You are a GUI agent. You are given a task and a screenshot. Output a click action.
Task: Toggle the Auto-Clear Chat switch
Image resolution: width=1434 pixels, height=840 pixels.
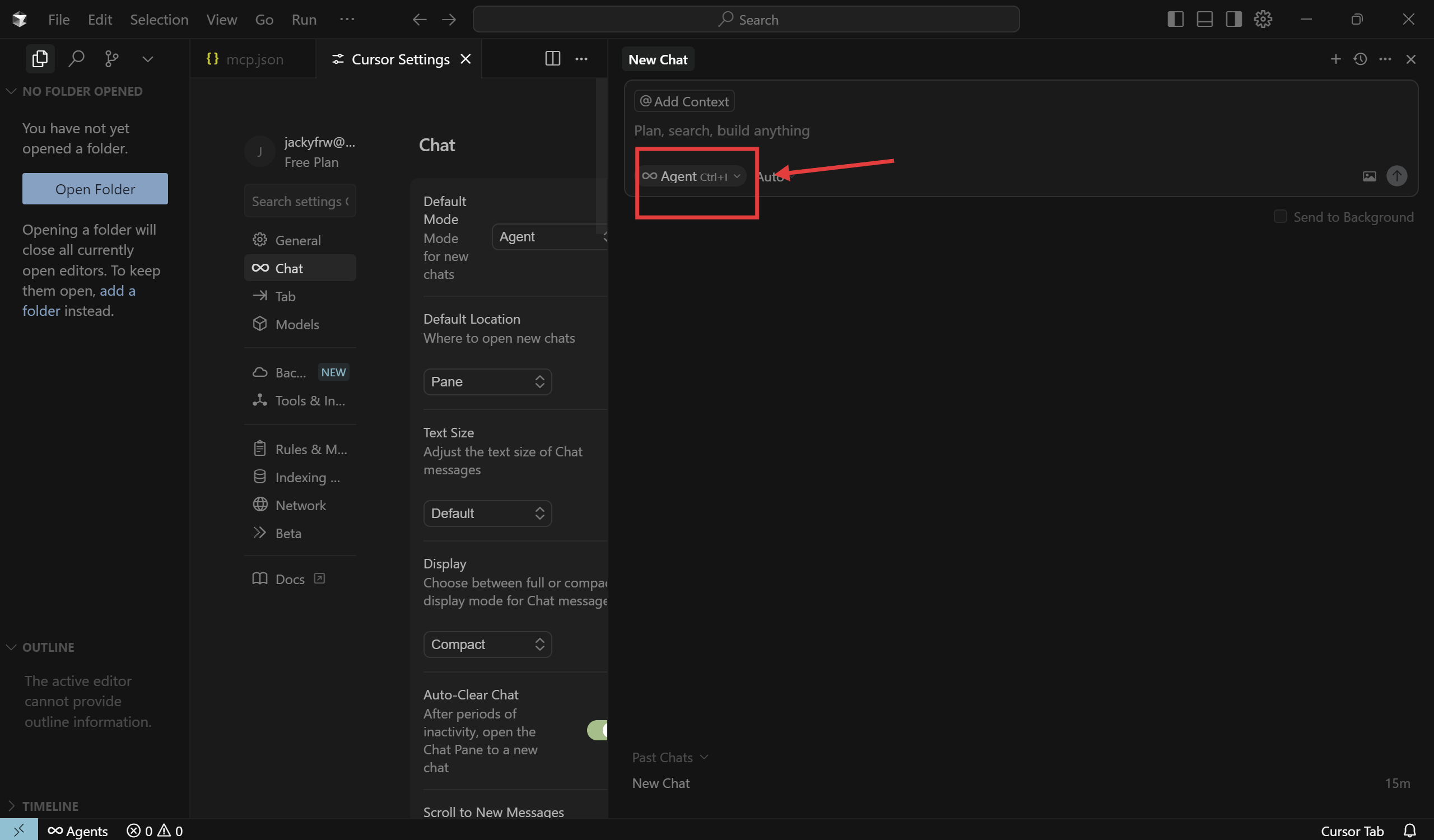598,730
